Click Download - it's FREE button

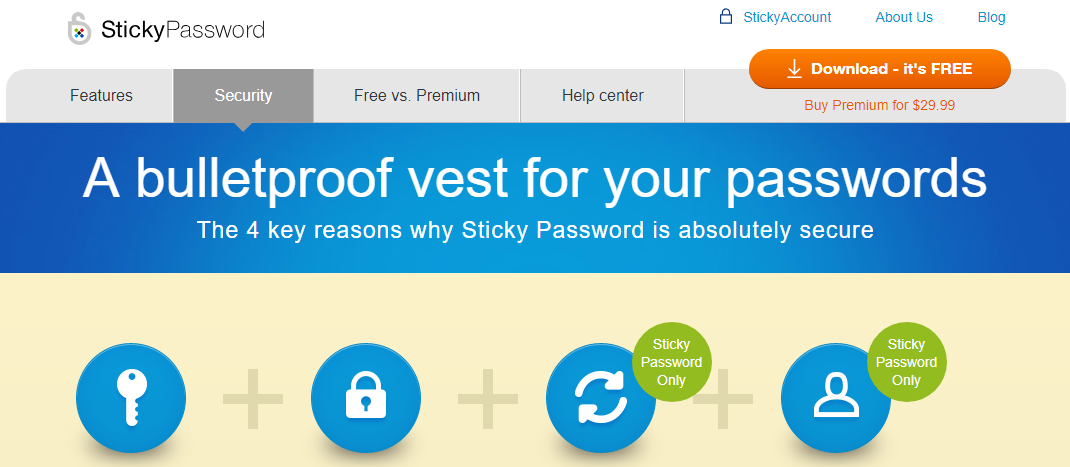coord(880,69)
